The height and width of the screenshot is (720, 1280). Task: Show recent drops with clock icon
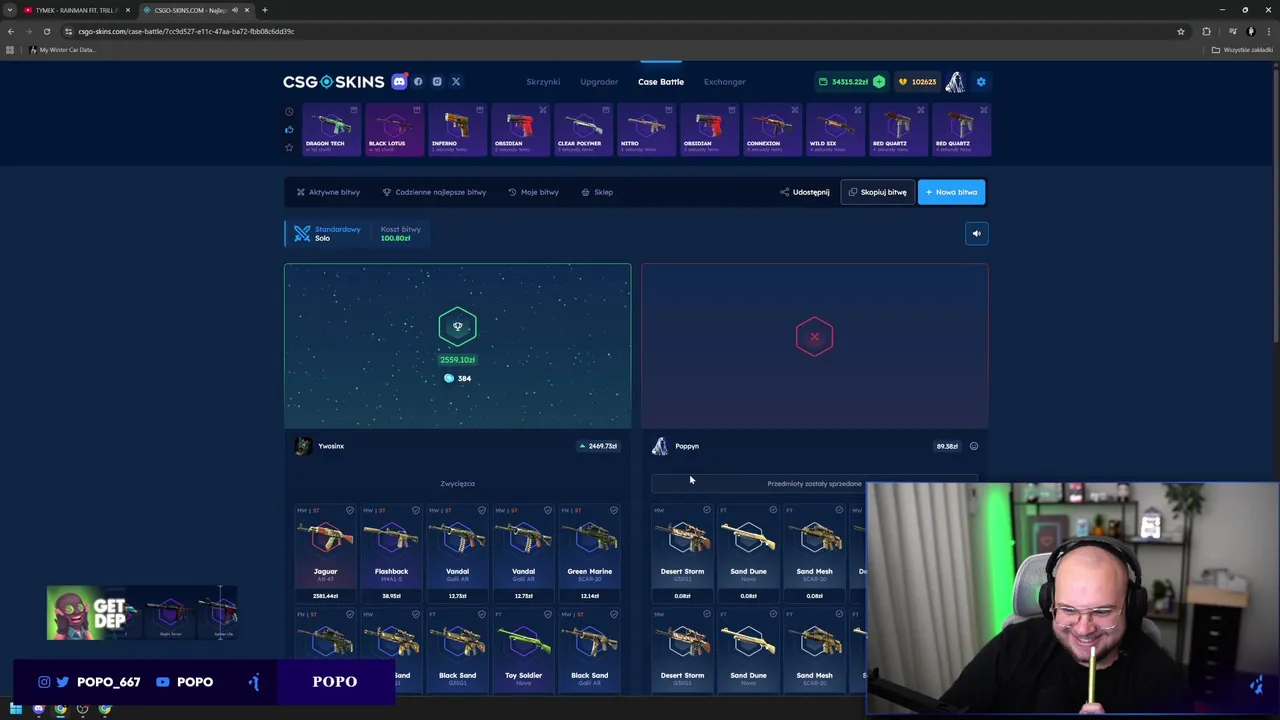tap(289, 112)
